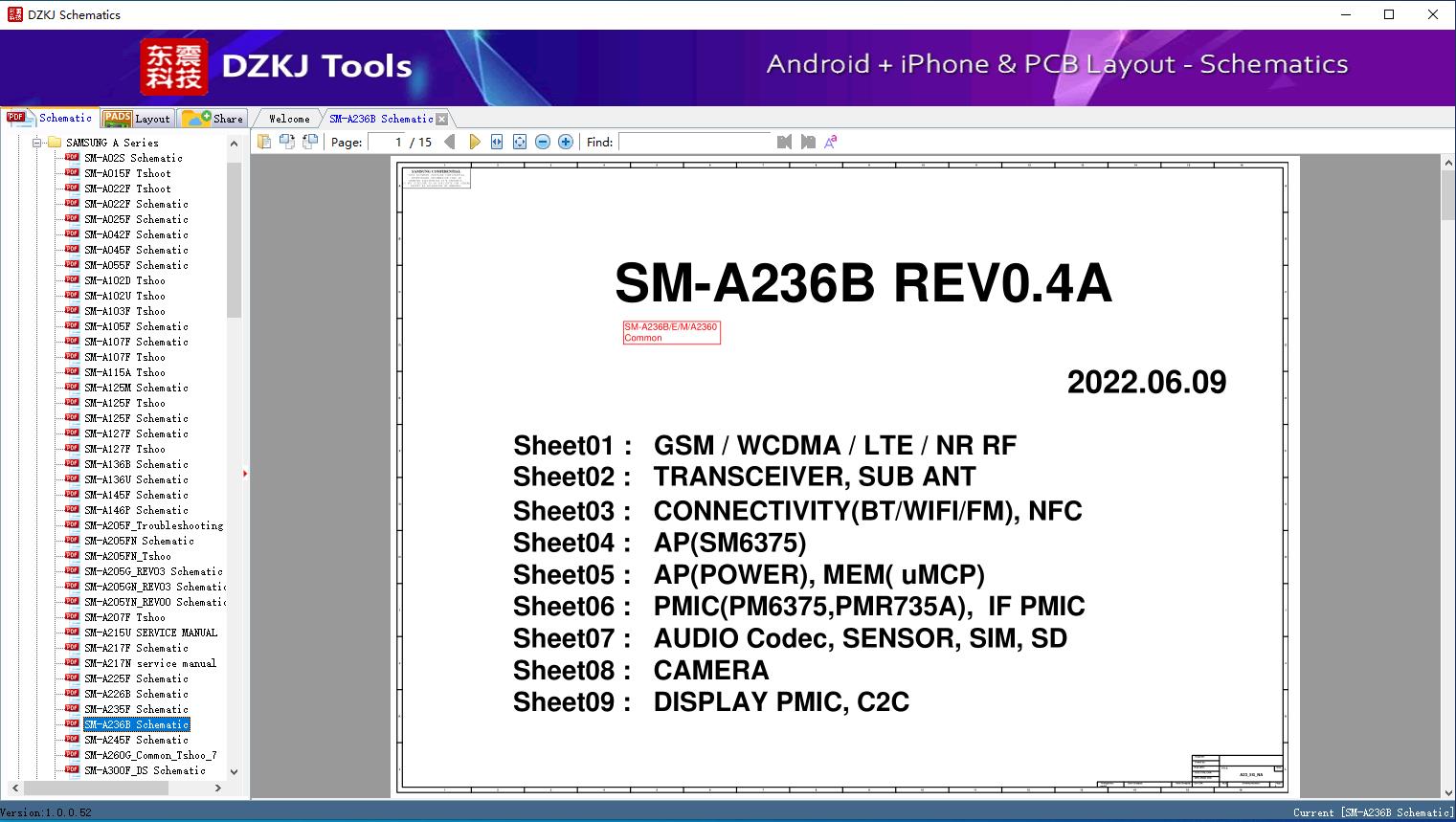Click the Sheet08 CAMERA line
1456x822 pixels.
[x=641, y=670]
